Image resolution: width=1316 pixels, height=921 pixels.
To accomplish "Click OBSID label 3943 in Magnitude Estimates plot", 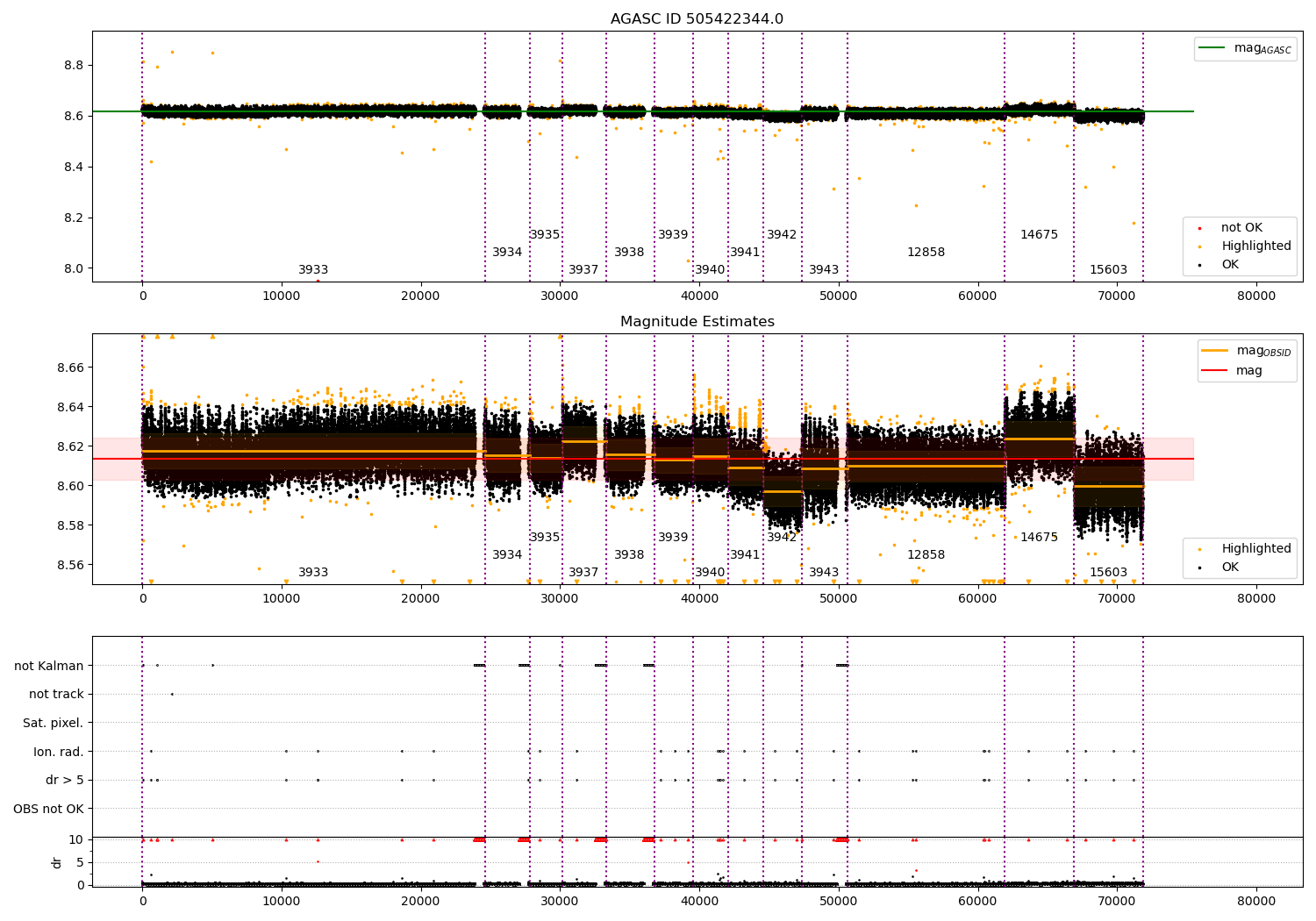I will 824,573.
